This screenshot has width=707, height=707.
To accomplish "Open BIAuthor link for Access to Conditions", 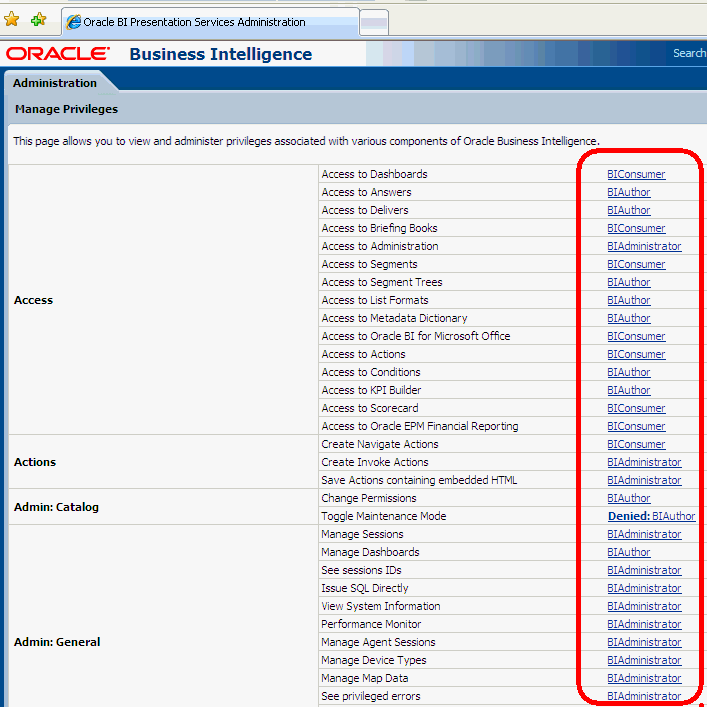I will 629,372.
